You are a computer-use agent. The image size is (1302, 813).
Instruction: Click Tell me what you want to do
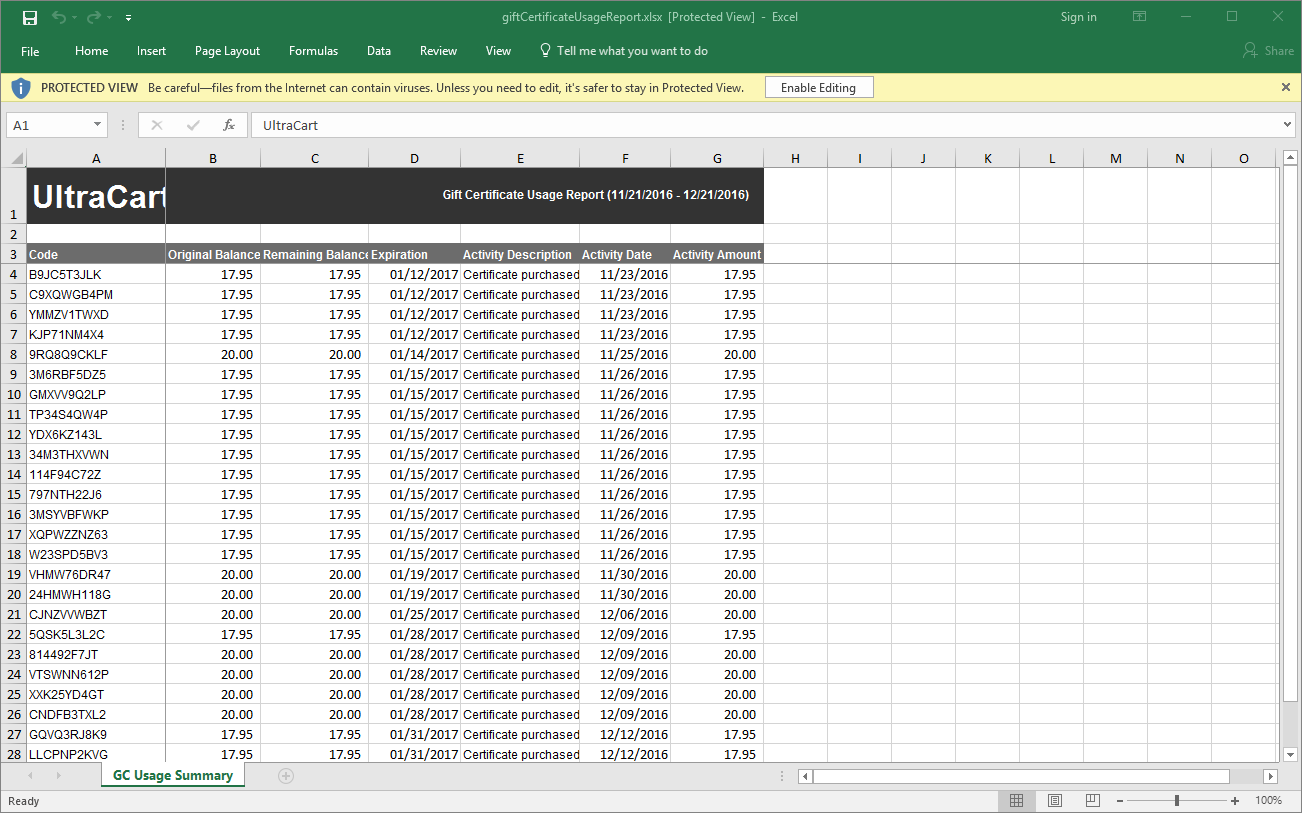[x=632, y=51]
